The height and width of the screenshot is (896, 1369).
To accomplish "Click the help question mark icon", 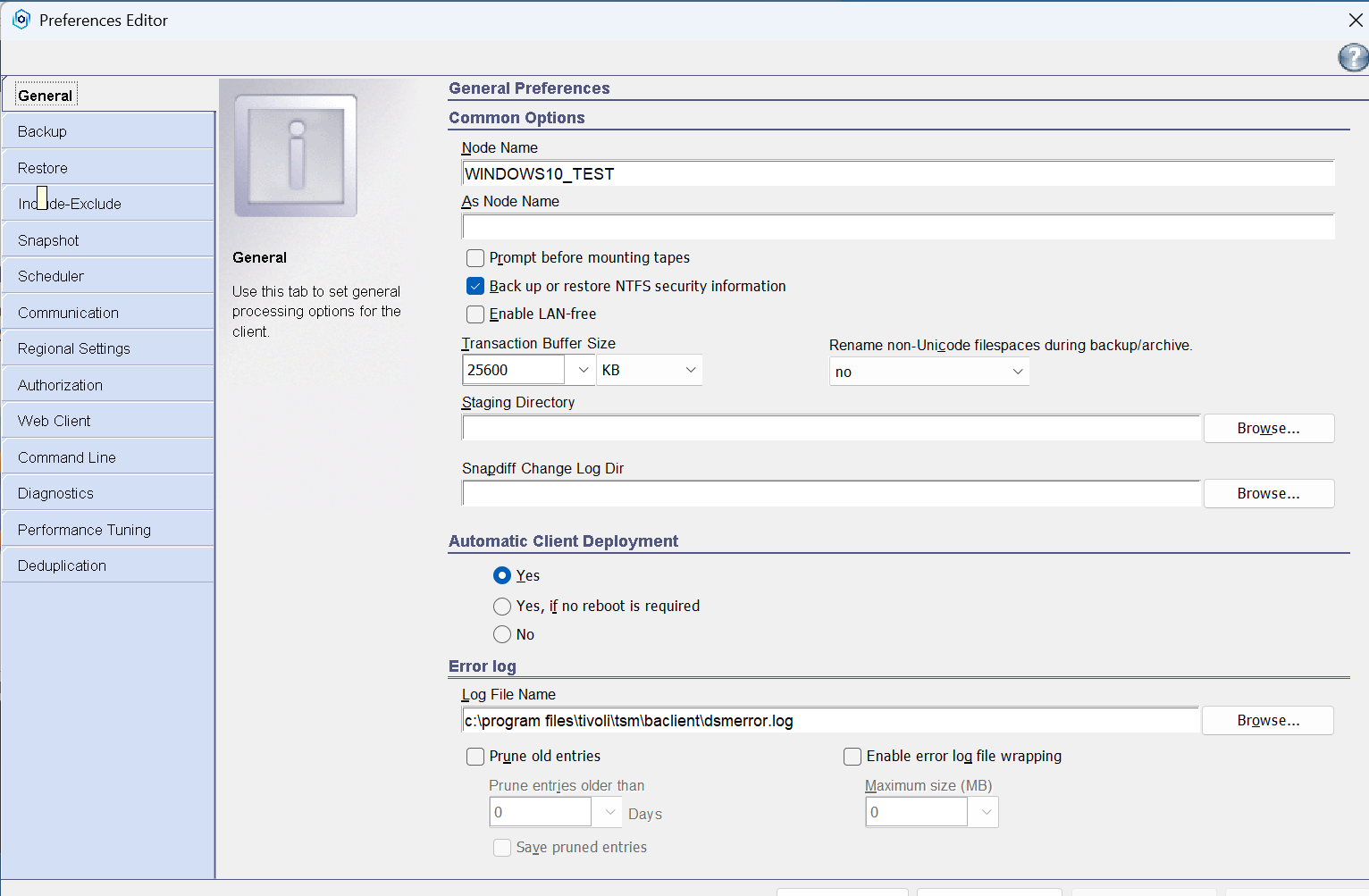I will click(x=1352, y=58).
